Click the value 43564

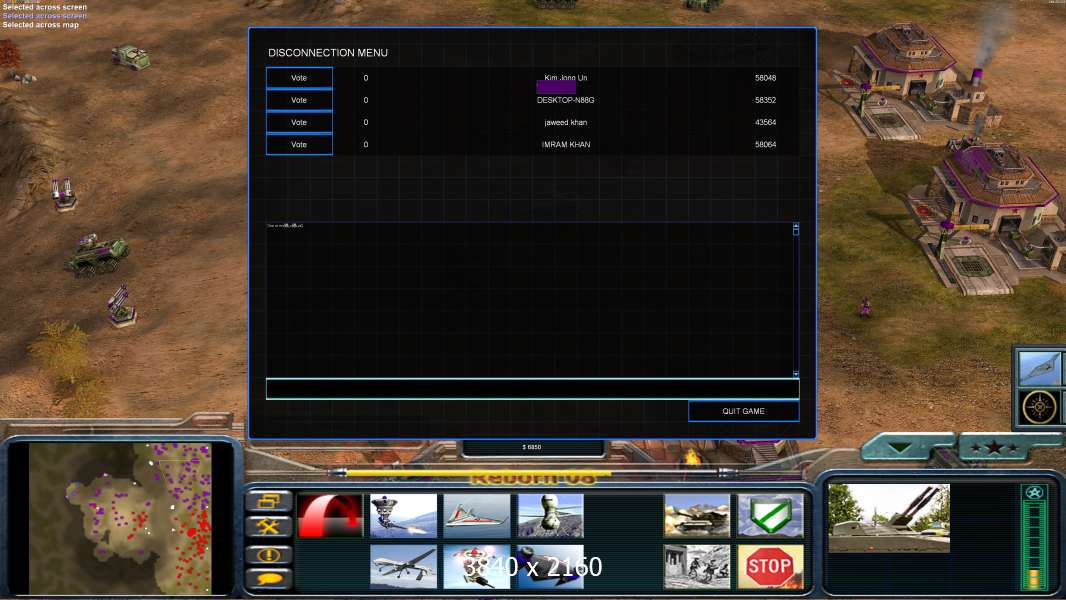click(766, 122)
